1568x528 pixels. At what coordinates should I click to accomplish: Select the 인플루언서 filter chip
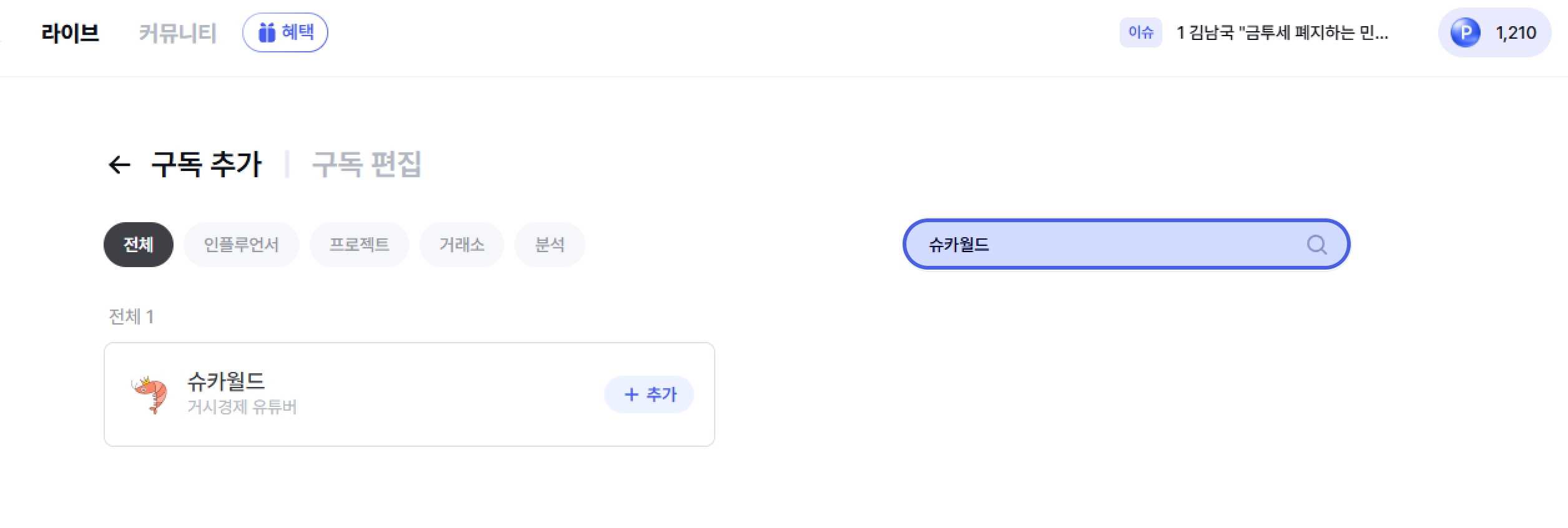click(x=242, y=245)
